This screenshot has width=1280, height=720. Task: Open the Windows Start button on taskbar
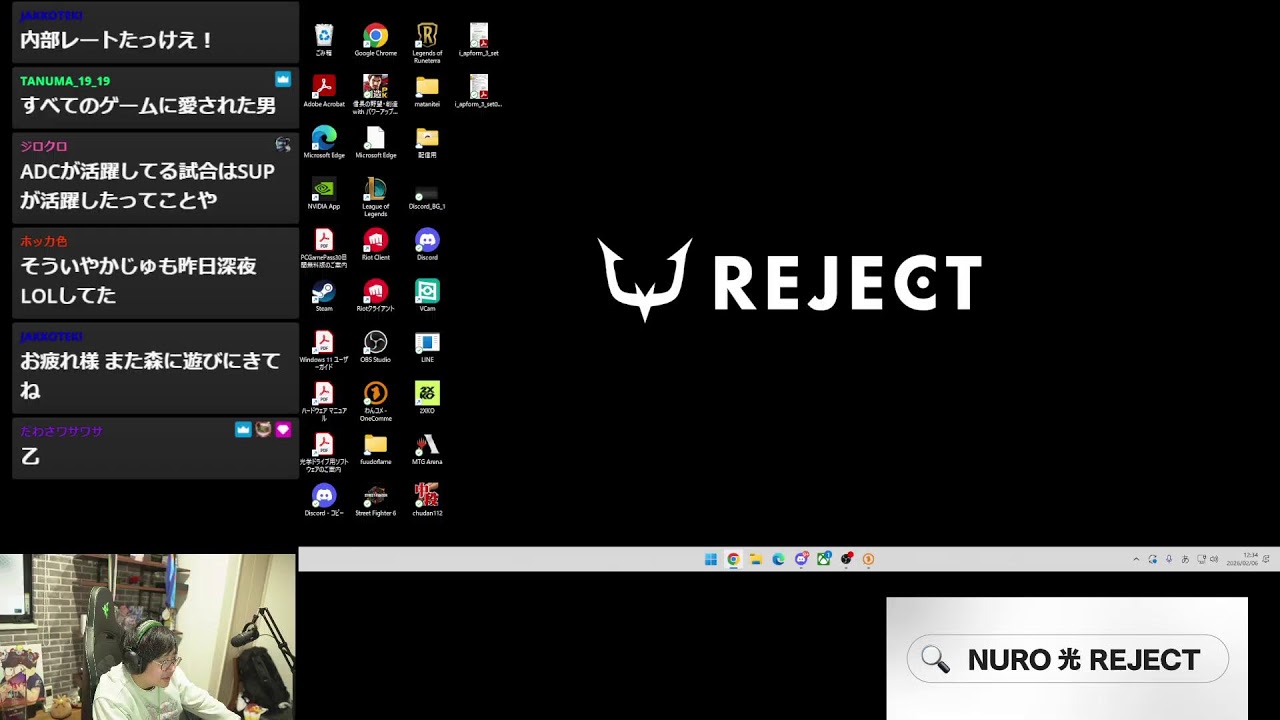pyautogui.click(x=711, y=559)
